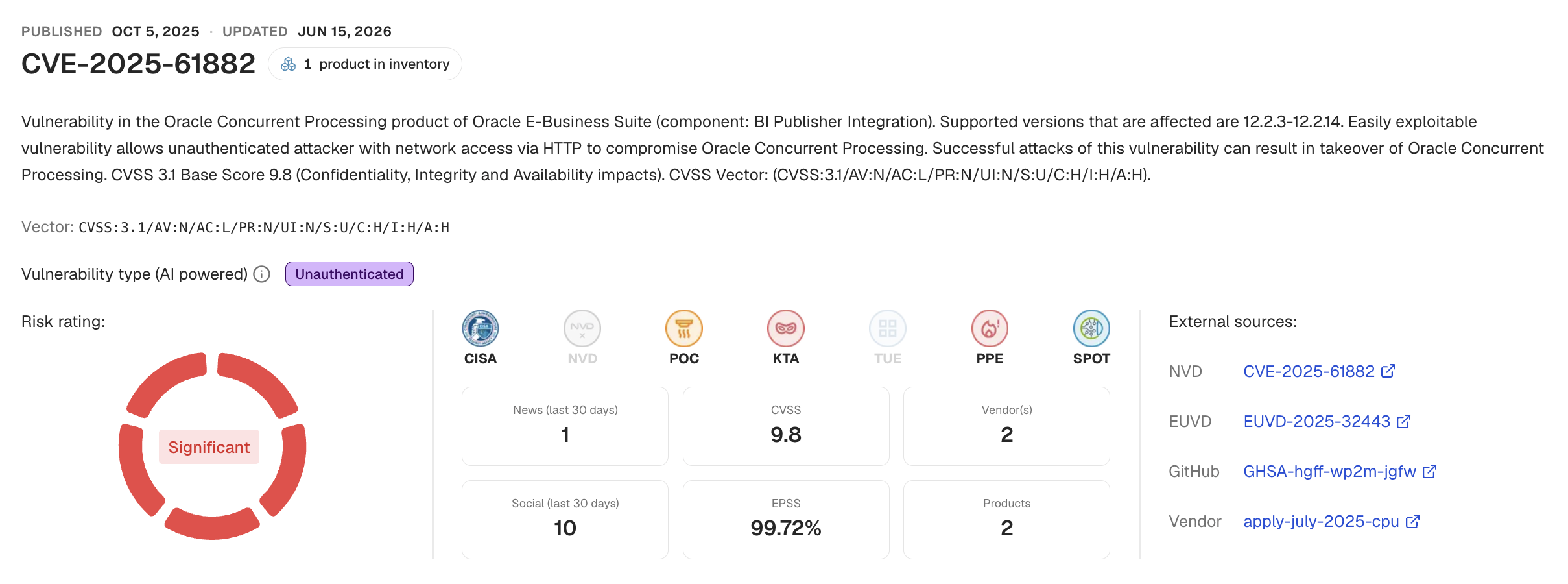This screenshot has width=1568, height=584.
Task: Click the 1 product in inventory pill
Action: click(x=365, y=64)
